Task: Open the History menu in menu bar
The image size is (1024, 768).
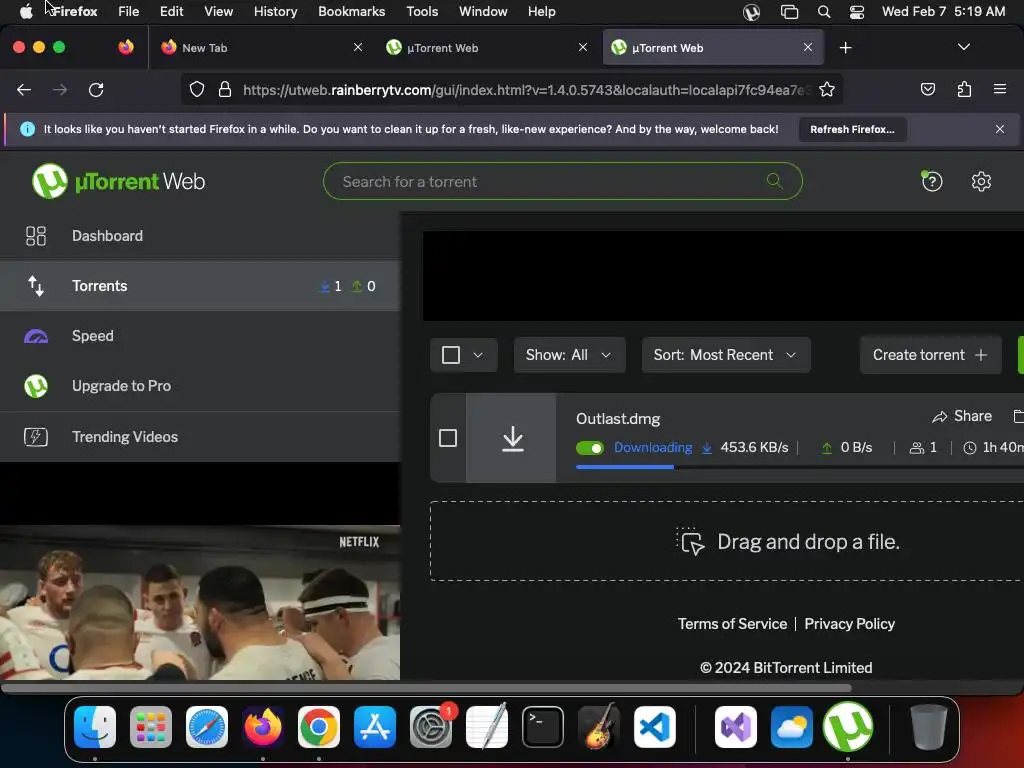Action: click(x=275, y=12)
